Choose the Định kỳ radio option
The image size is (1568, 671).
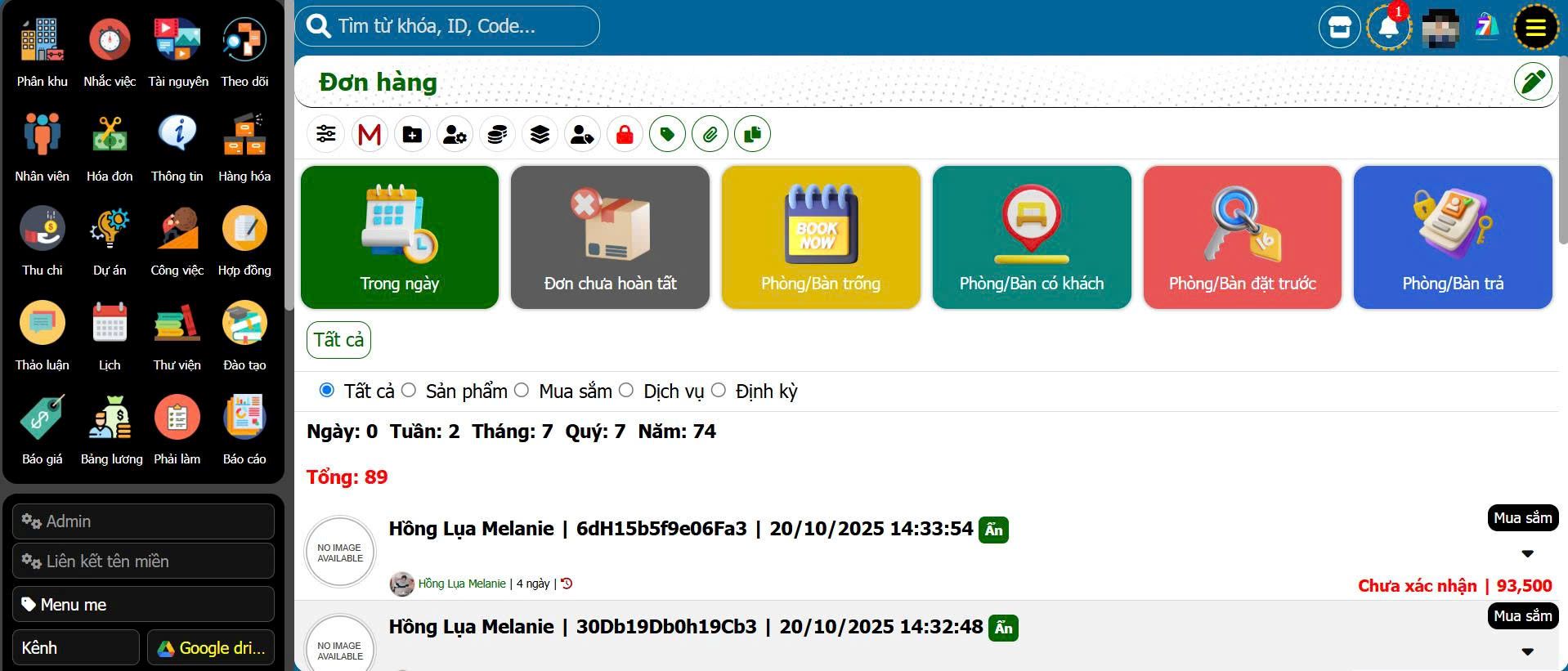(x=719, y=391)
